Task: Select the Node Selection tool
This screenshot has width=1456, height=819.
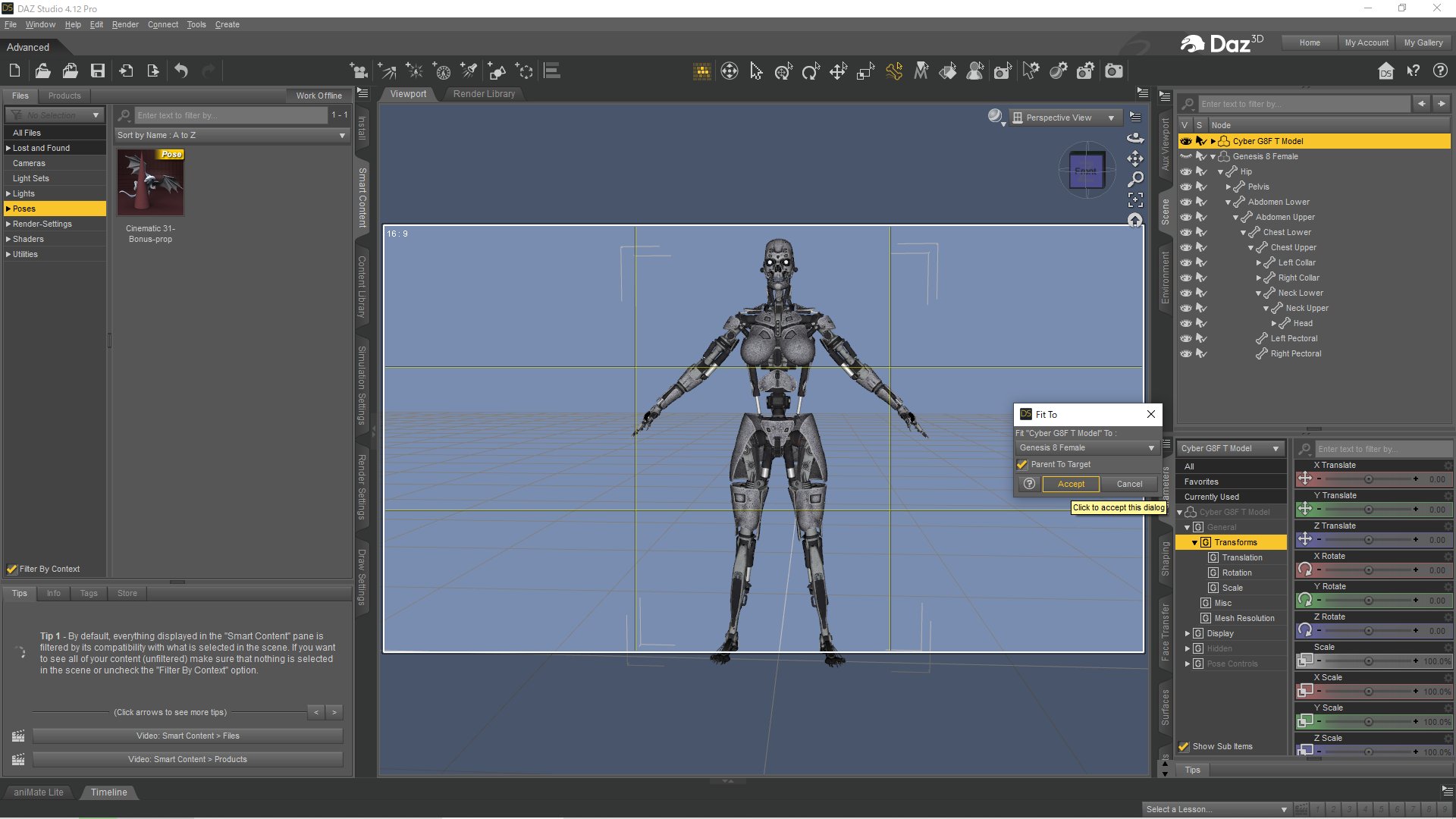Action: (x=756, y=71)
